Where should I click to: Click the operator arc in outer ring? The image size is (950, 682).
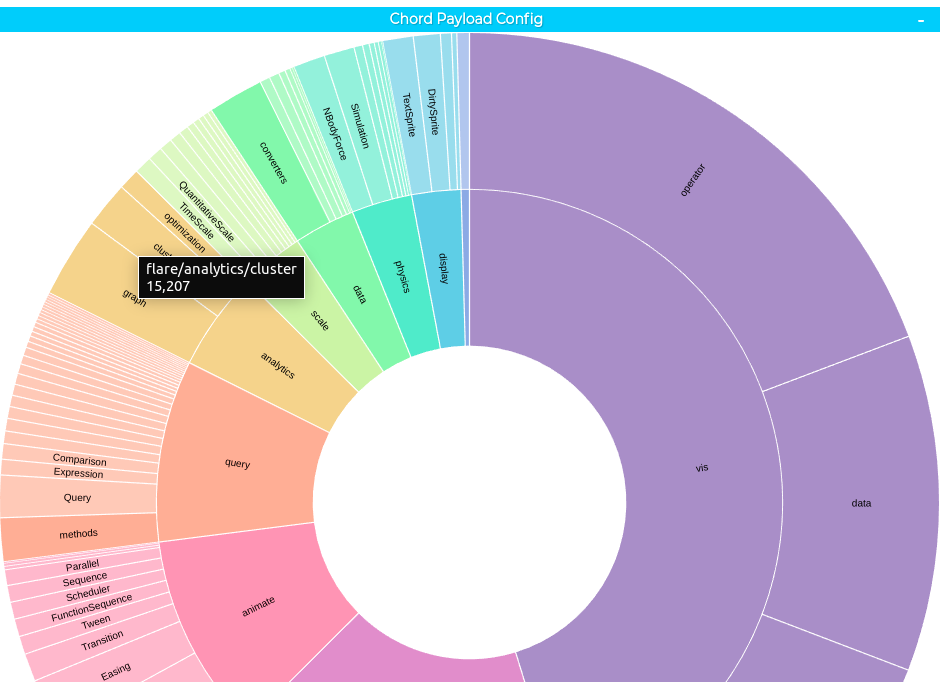click(690, 180)
